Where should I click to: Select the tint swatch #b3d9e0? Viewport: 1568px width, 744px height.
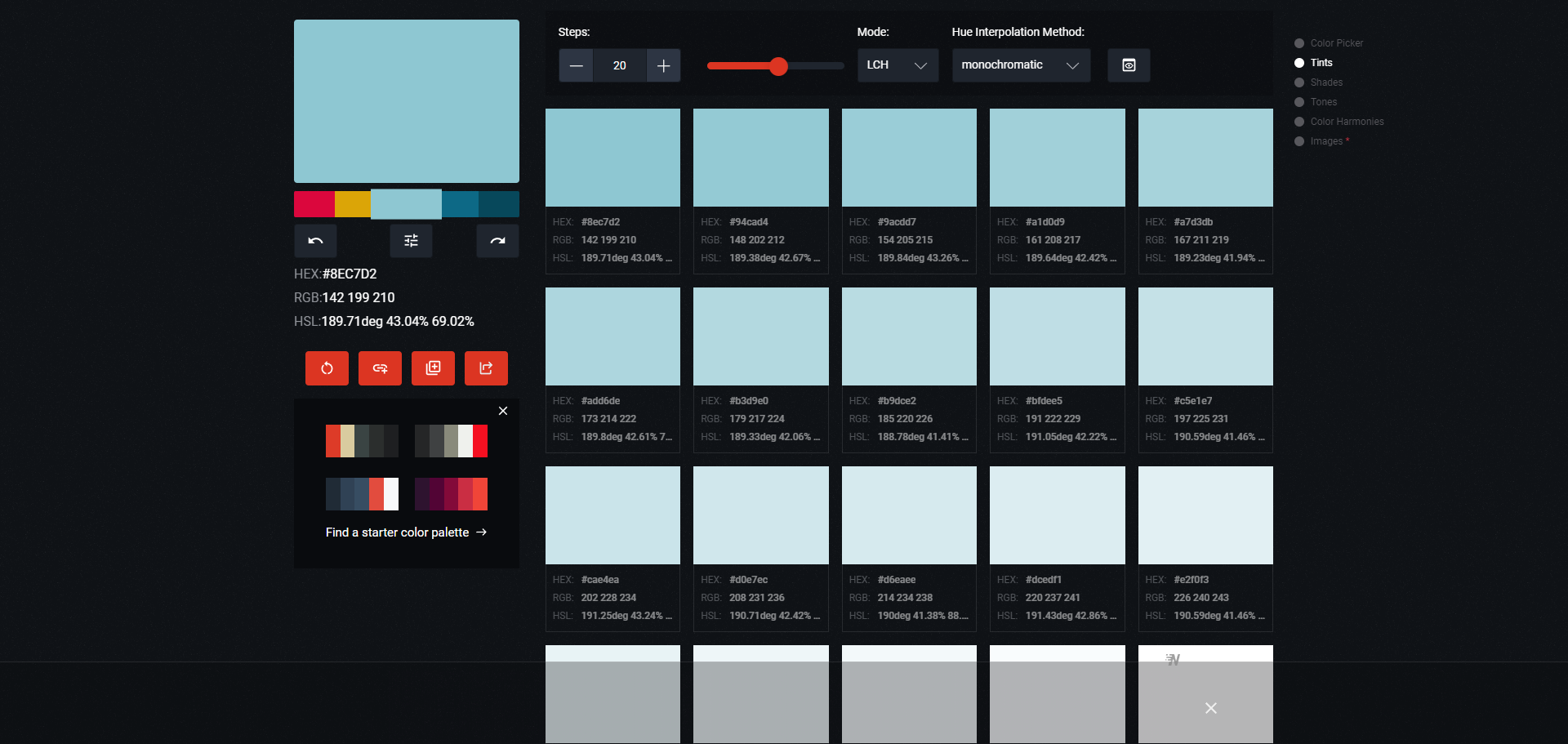click(x=761, y=336)
